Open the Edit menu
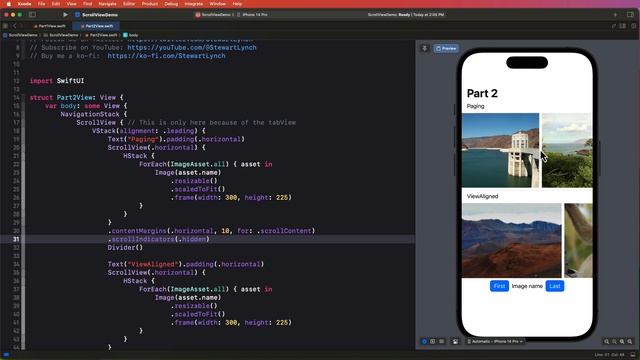This screenshot has height=360, width=640. tap(56, 4)
